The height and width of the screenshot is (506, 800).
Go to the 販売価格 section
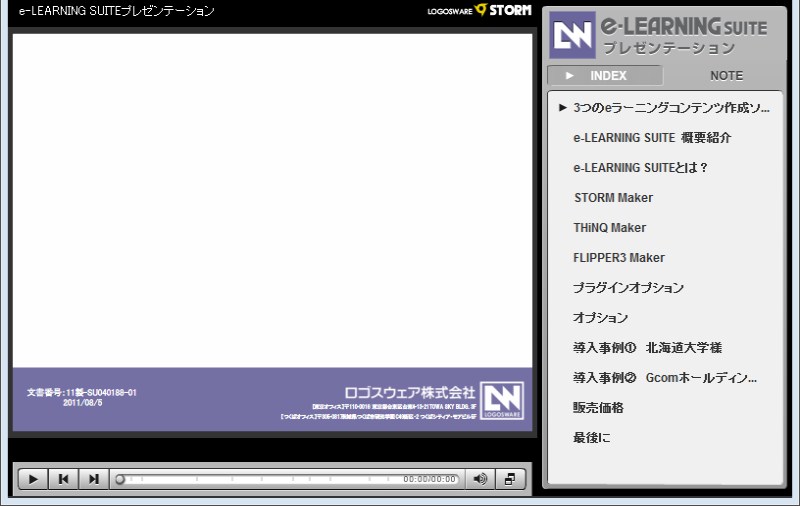pyautogui.click(x=598, y=408)
